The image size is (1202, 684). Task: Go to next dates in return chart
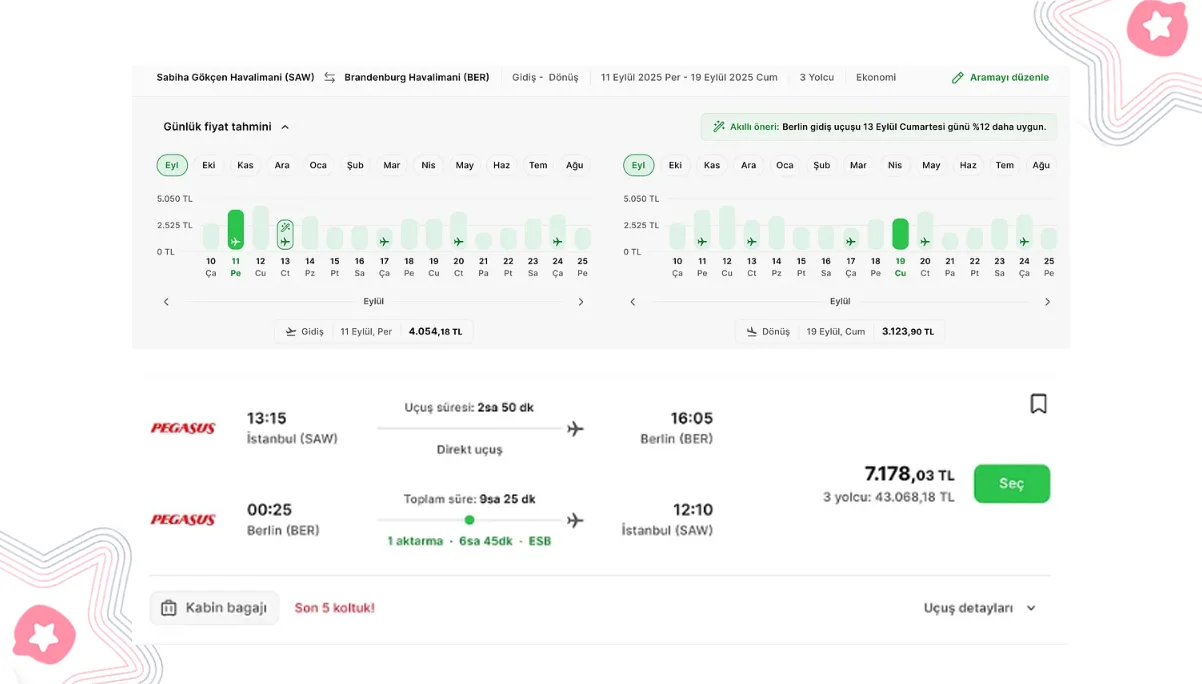1047,302
